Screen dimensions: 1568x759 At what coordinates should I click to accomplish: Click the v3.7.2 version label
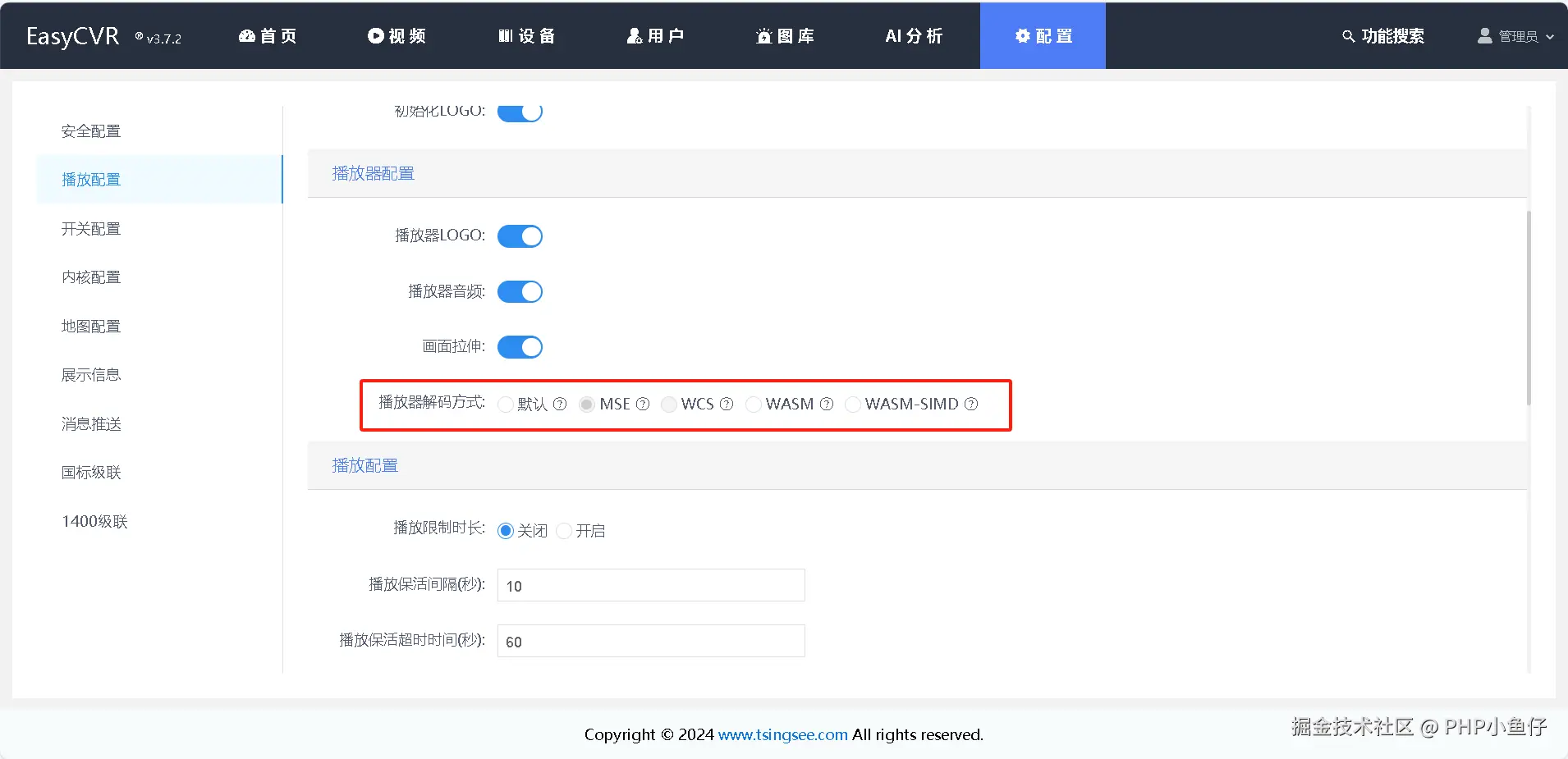click(x=164, y=39)
